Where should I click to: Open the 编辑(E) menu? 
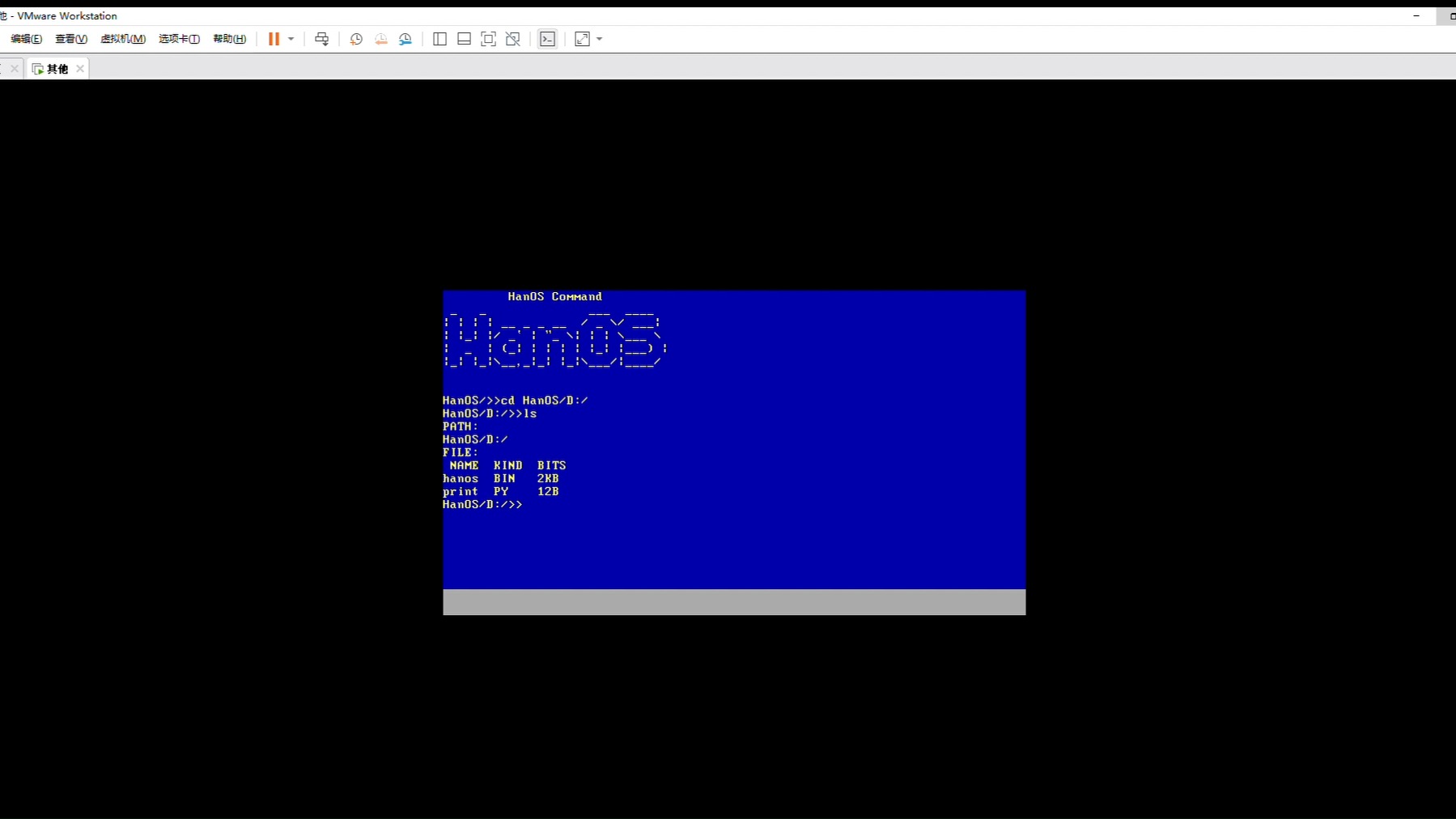coord(26,39)
